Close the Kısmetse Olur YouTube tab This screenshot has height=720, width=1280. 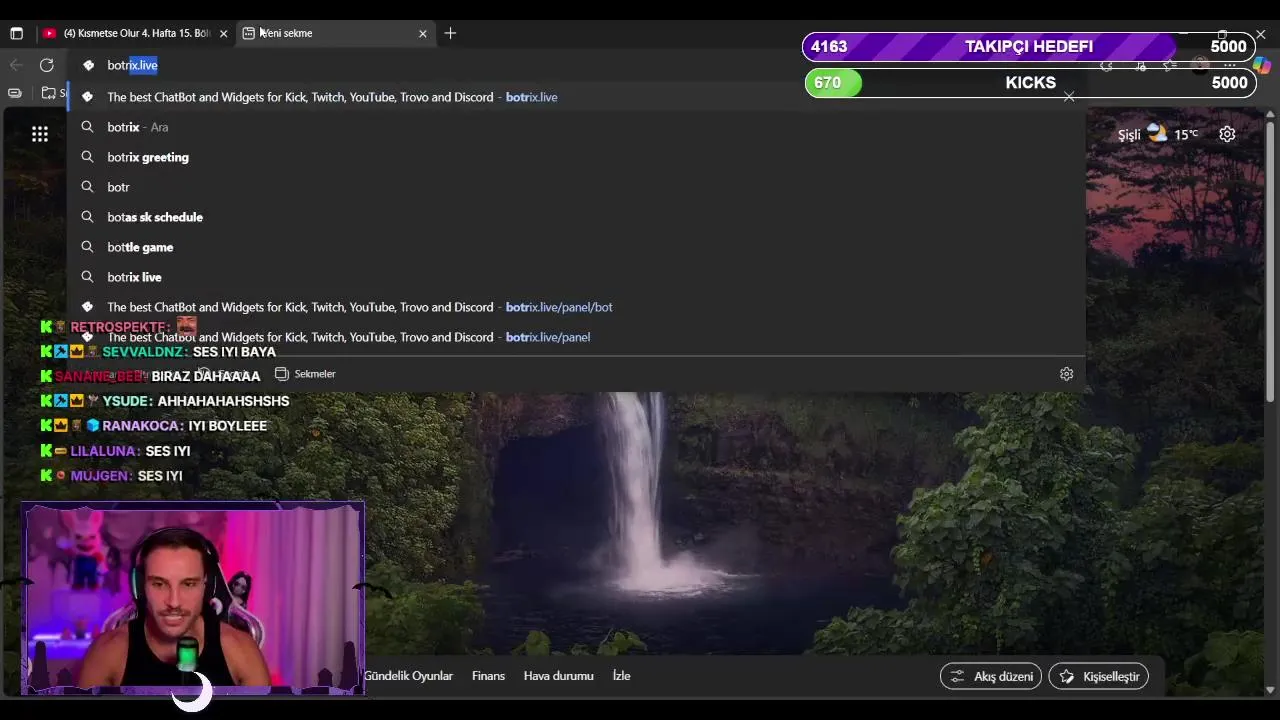[x=223, y=33]
